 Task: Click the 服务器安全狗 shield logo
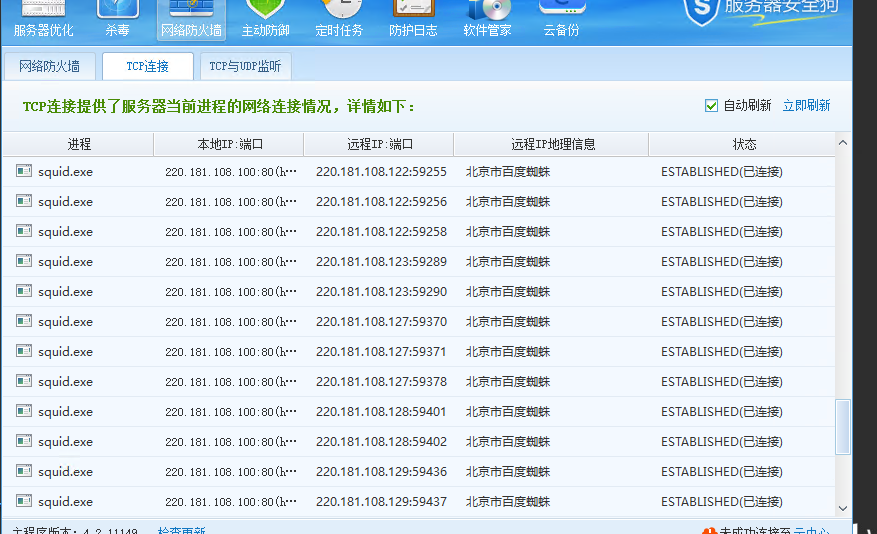(x=701, y=11)
